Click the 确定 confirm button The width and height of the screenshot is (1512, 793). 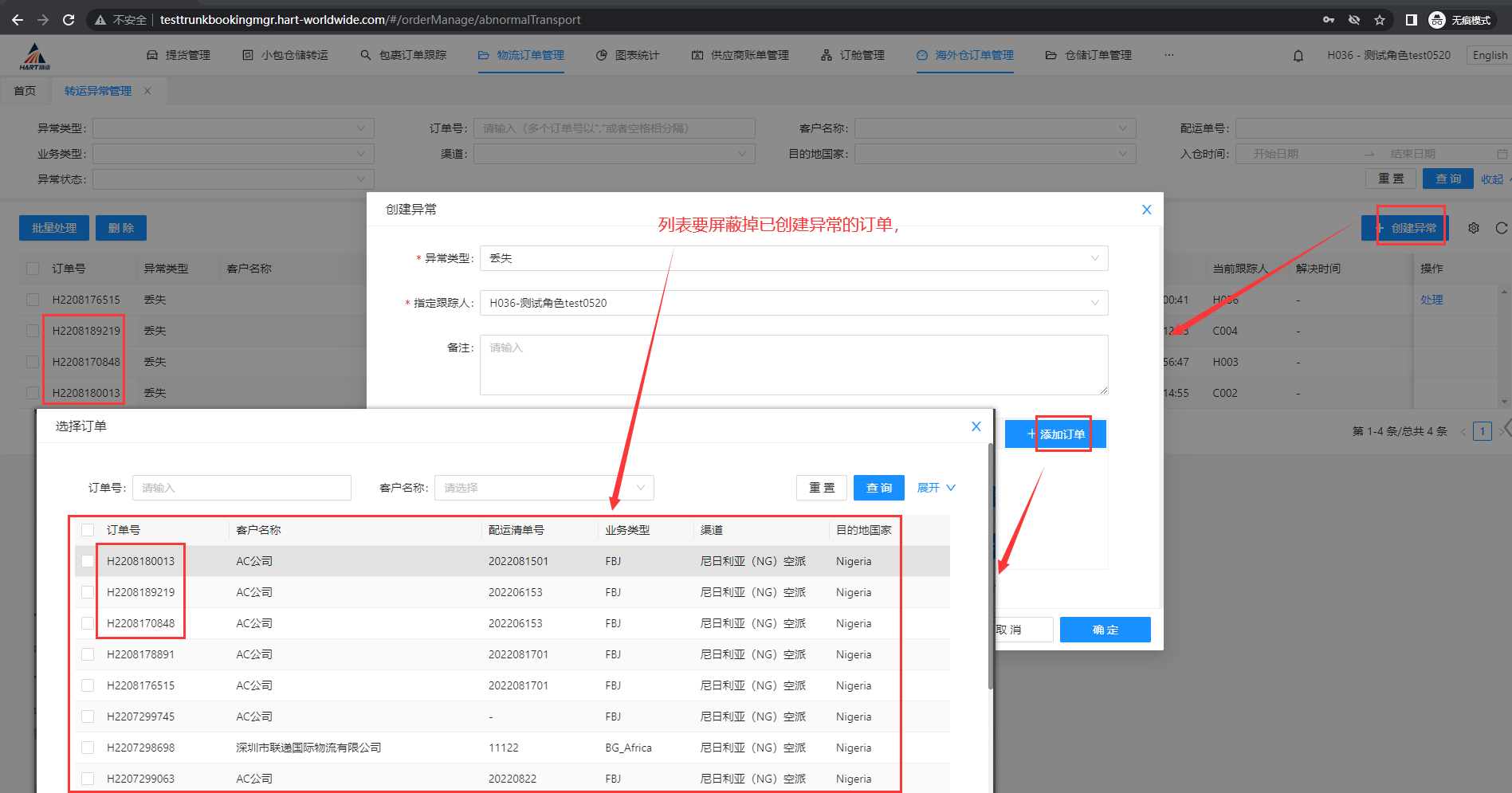(x=1105, y=630)
